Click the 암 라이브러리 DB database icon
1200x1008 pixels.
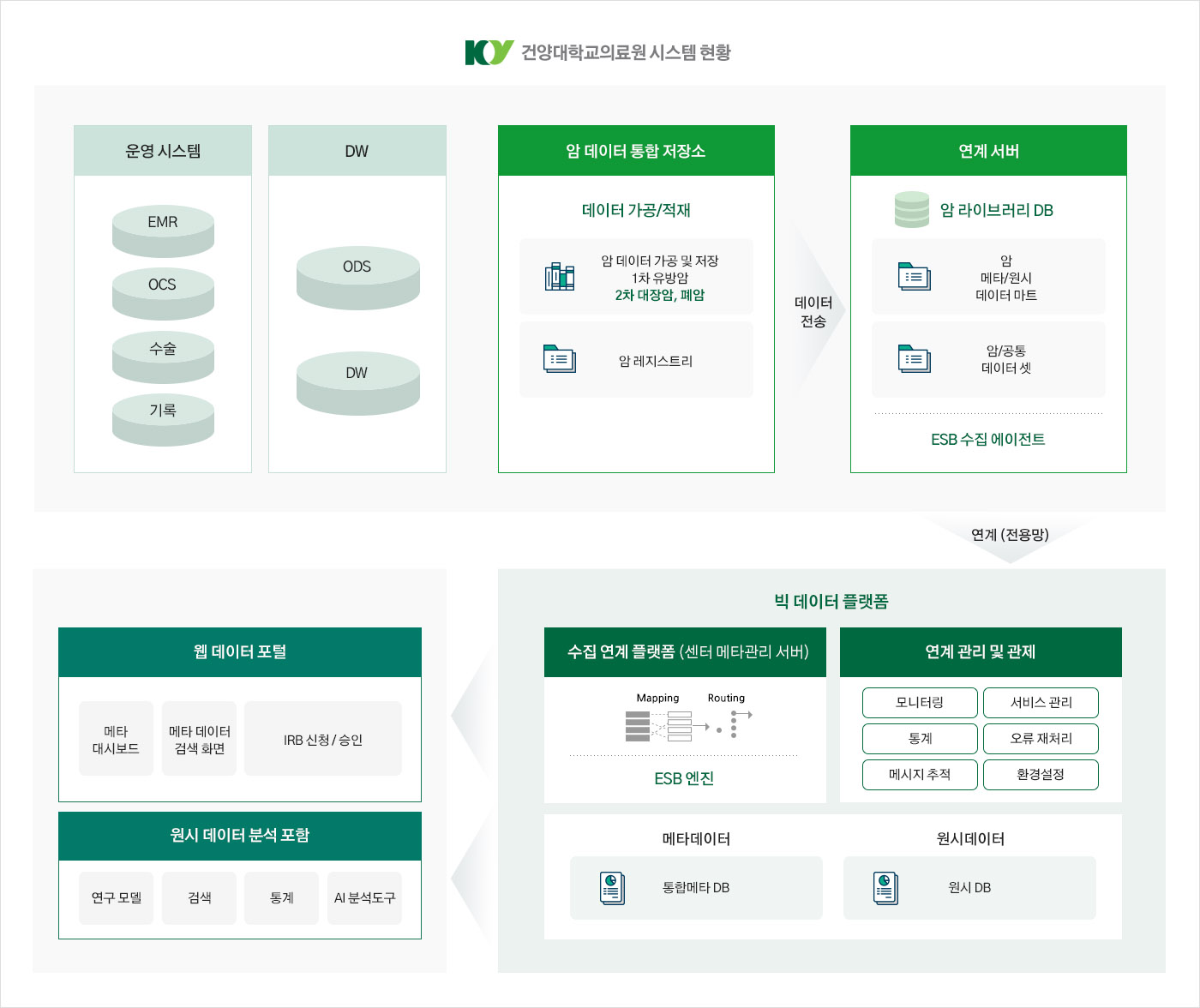pyautogui.click(x=911, y=210)
